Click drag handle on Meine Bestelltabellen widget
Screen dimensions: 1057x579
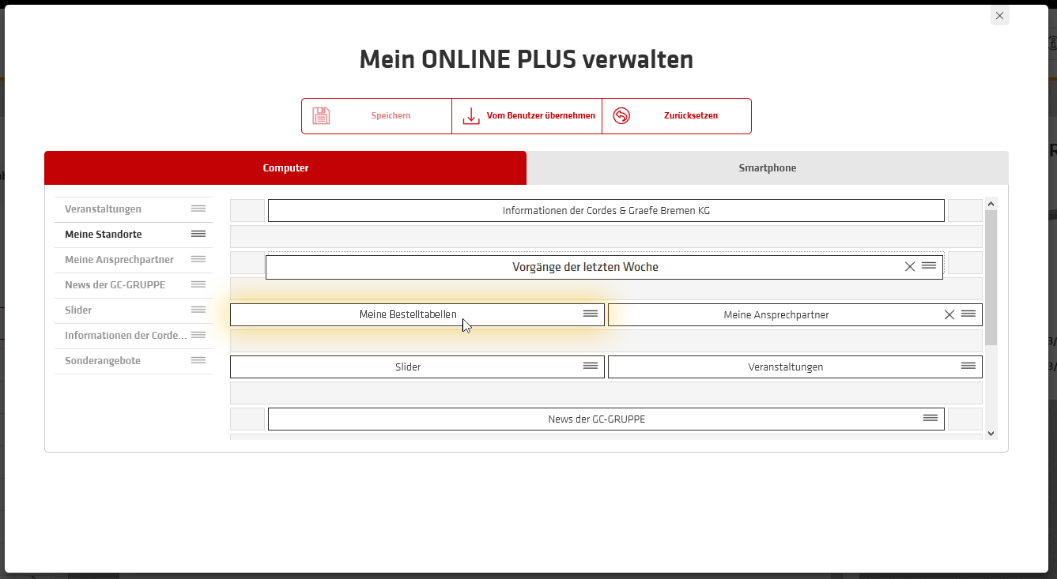pos(590,314)
